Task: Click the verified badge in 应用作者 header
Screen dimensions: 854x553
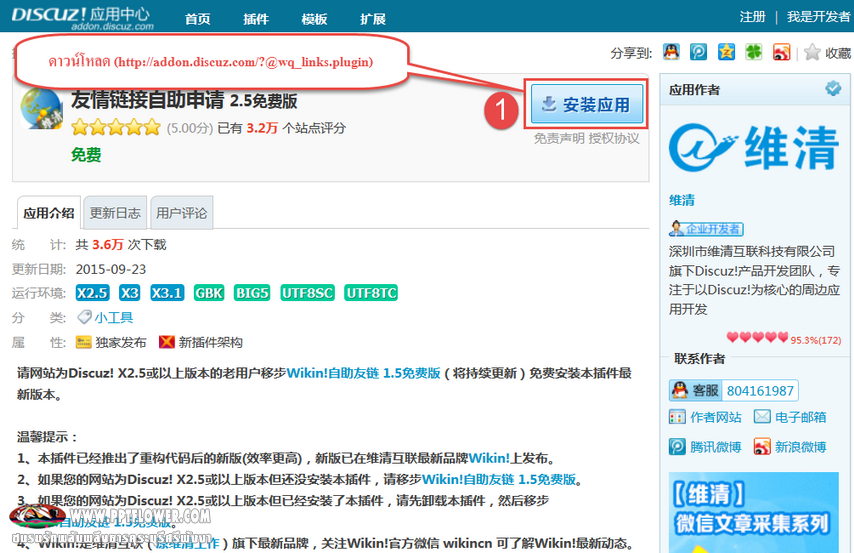Action: pyautogui.click(x=833, y=88)
